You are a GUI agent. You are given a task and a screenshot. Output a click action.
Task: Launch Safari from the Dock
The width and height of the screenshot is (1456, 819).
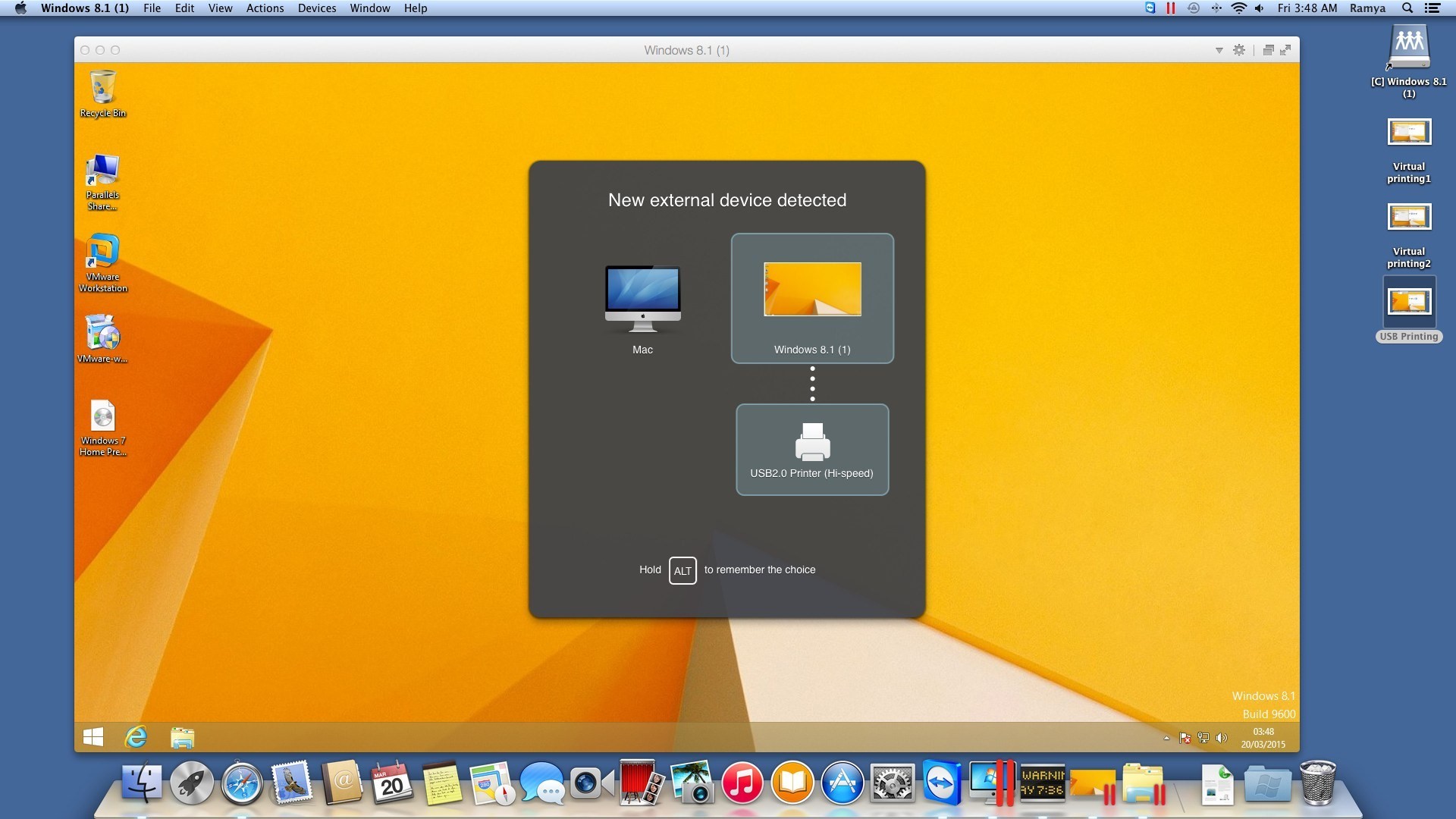(242, 783)
